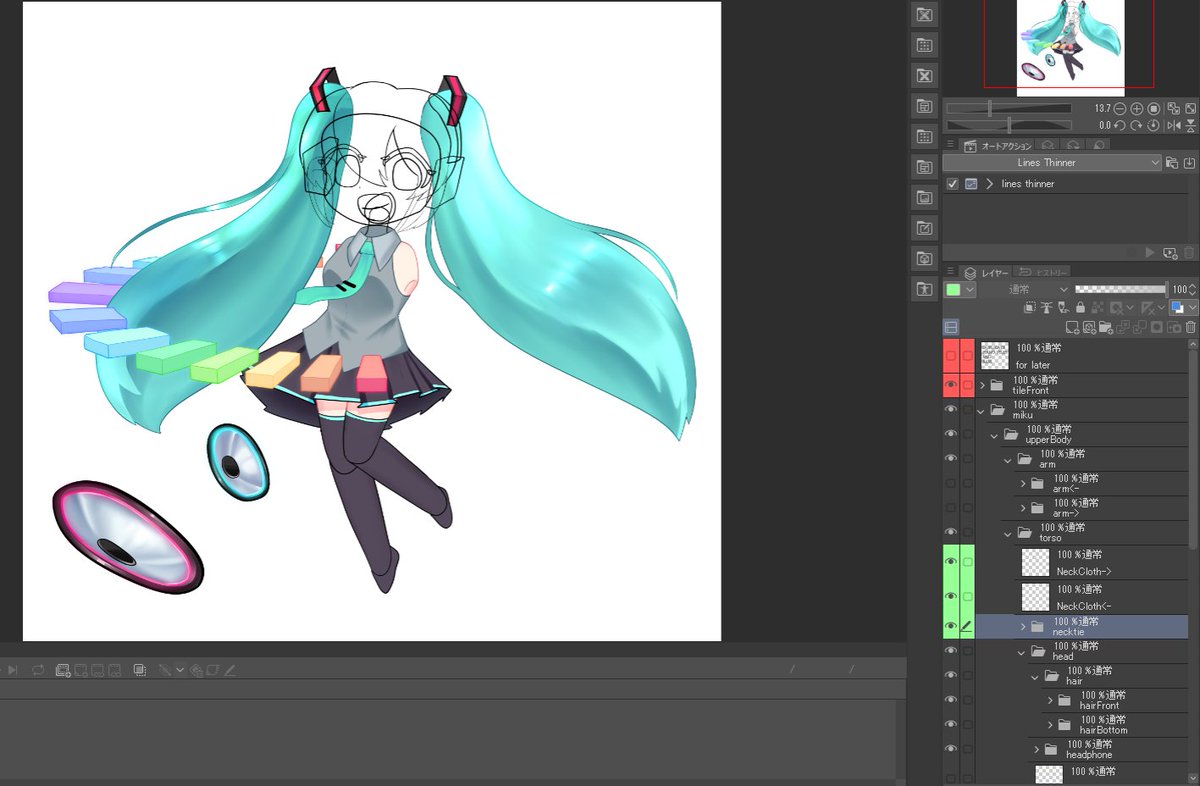Expand the lines thinner action
Viewport: 1200px width, 786px height.
pyautogui.click(x=990, y=184)
